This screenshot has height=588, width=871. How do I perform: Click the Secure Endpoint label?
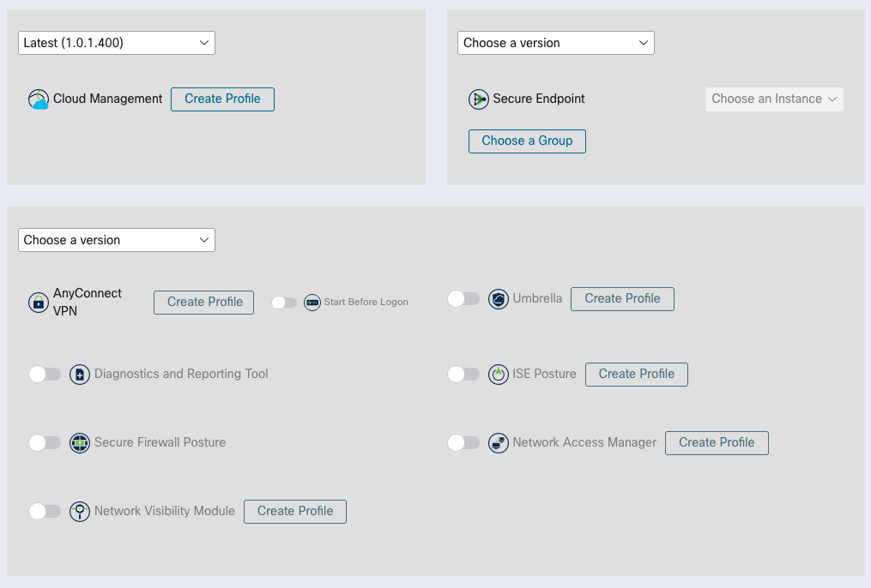click(539, 99)
